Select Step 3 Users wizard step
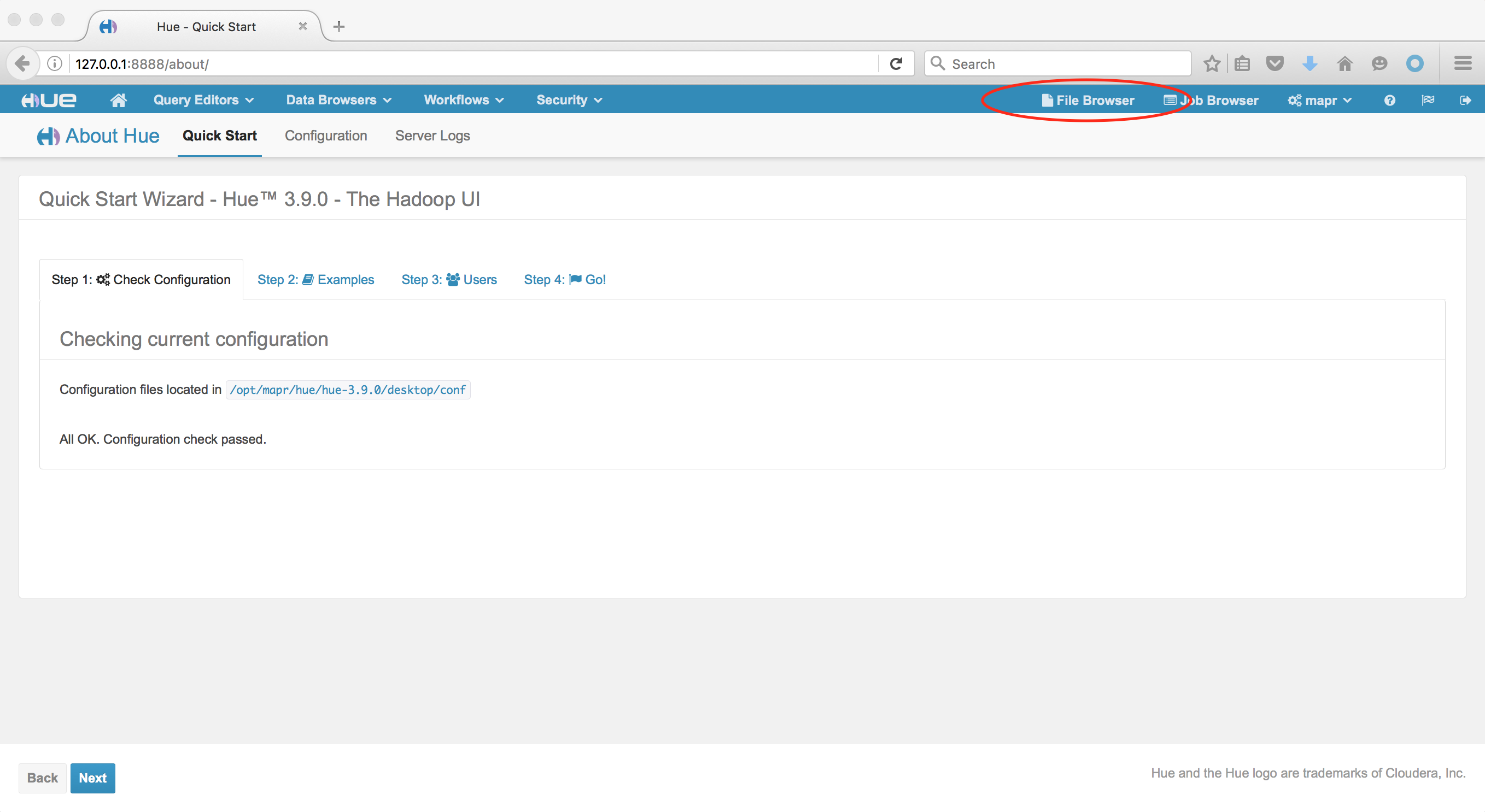 coord(449,279)
